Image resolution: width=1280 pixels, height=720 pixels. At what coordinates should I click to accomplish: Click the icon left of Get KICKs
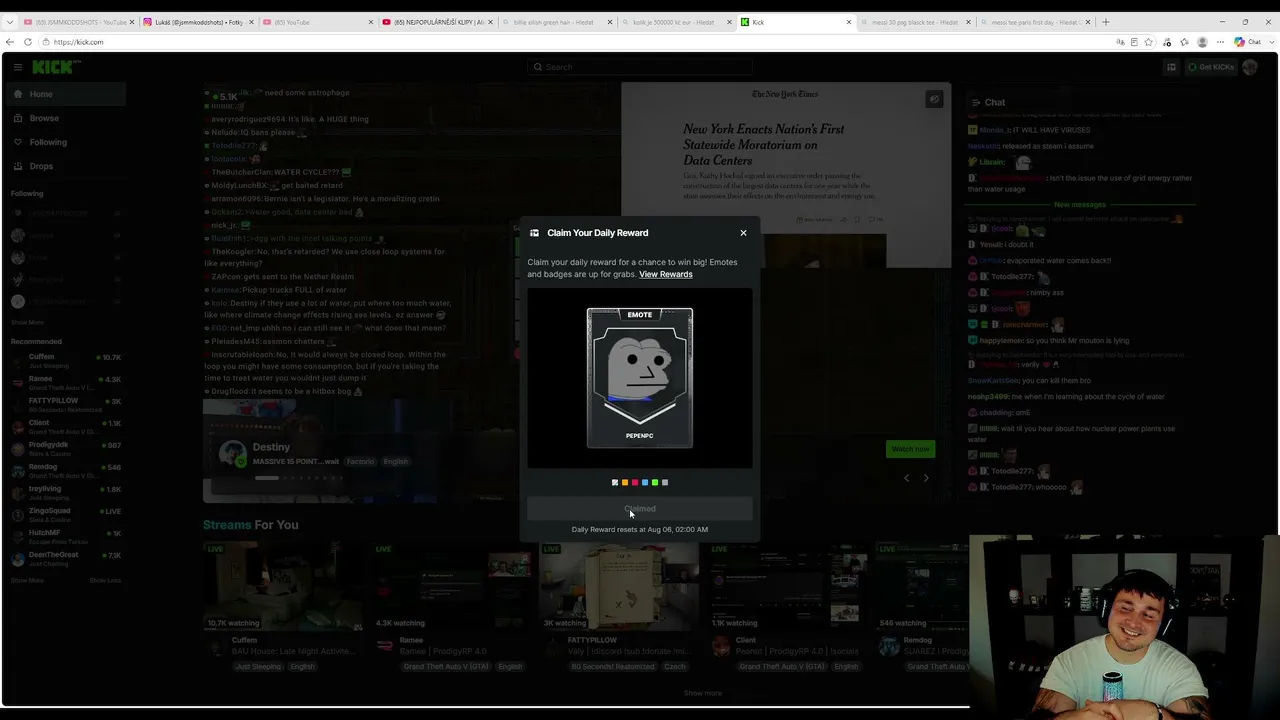coord(1171,67)
